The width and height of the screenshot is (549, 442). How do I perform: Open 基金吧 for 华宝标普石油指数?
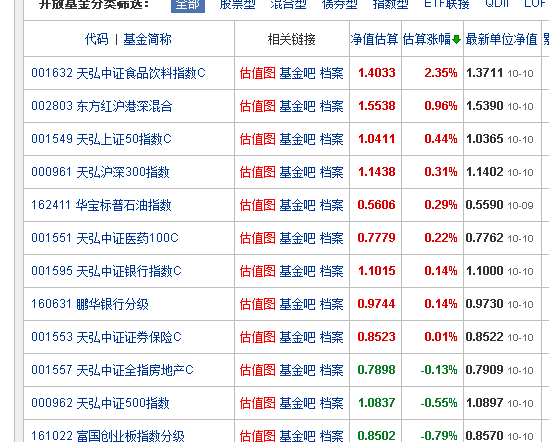(298, 205)
